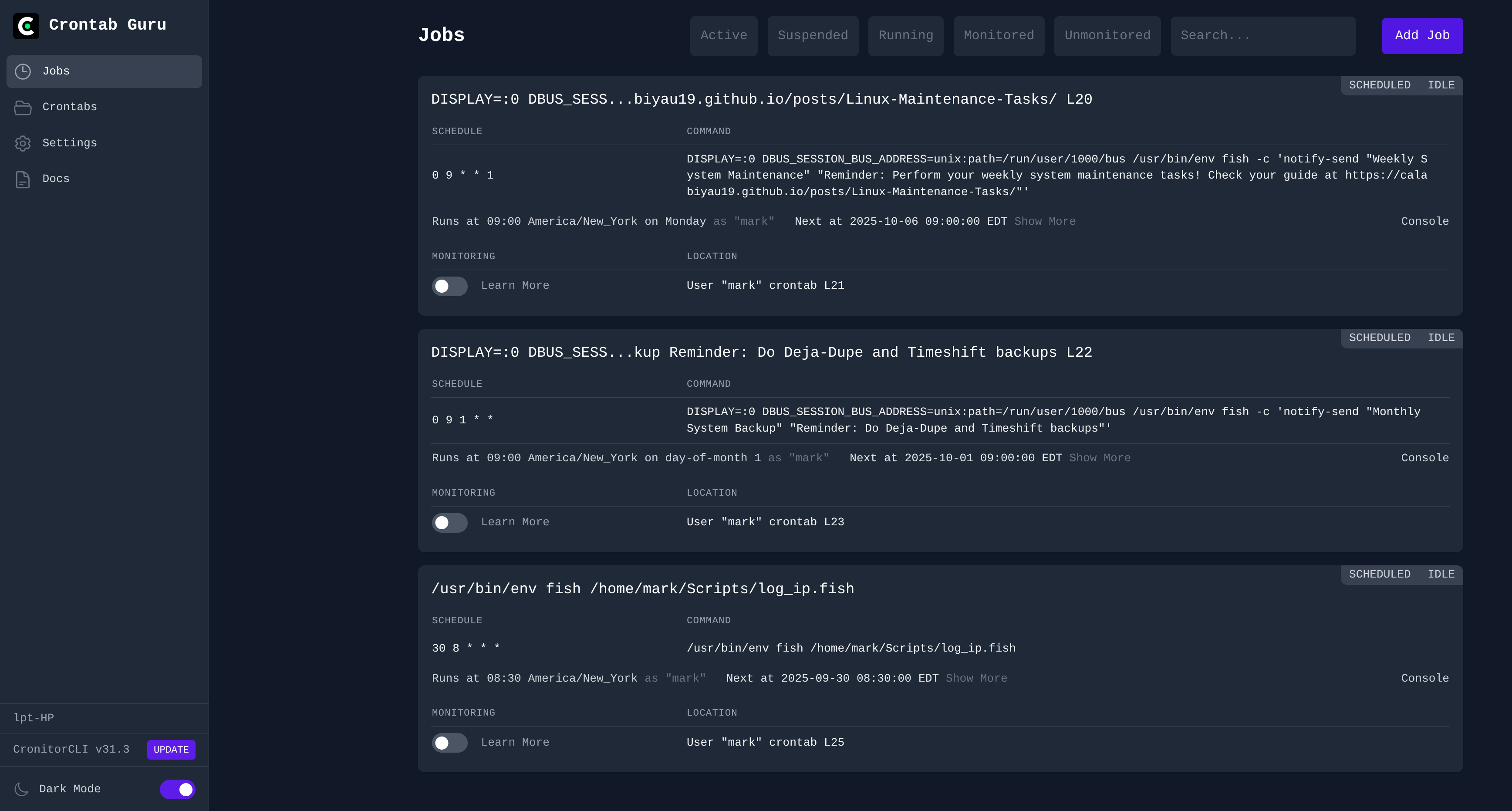Click the document icon beside Docs
The image size is (1512, 811).
pos(23,179)
